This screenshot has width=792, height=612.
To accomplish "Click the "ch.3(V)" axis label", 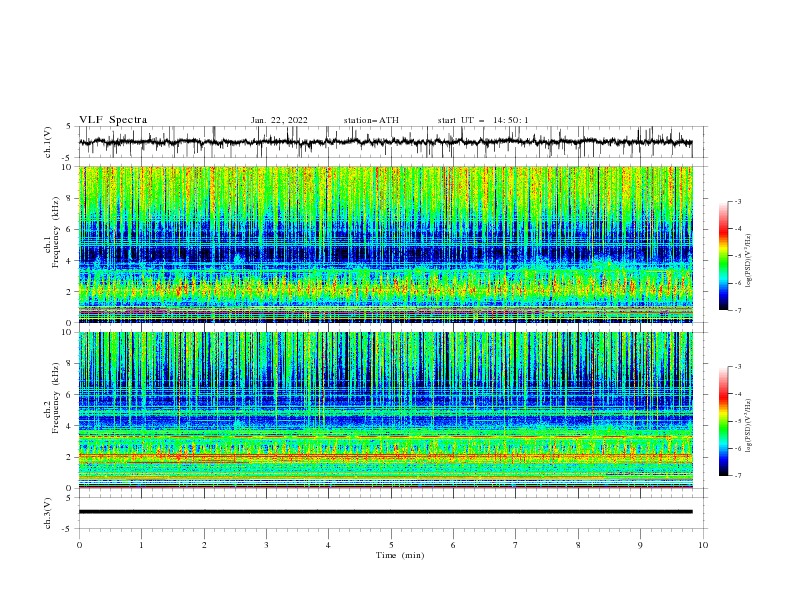I will click(48, 513).
